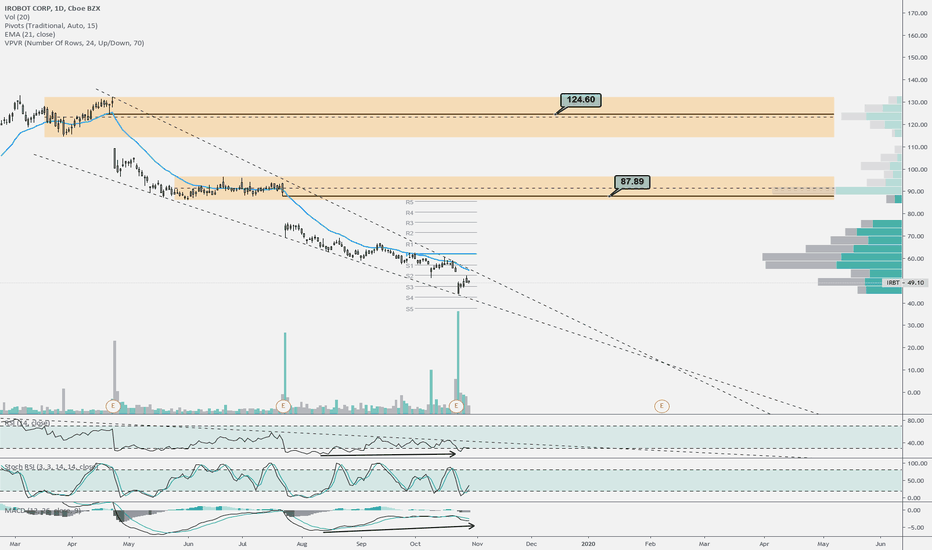Click the R2 pivot level label
This screenshot has height=550, width=932.
pos(410,233)
